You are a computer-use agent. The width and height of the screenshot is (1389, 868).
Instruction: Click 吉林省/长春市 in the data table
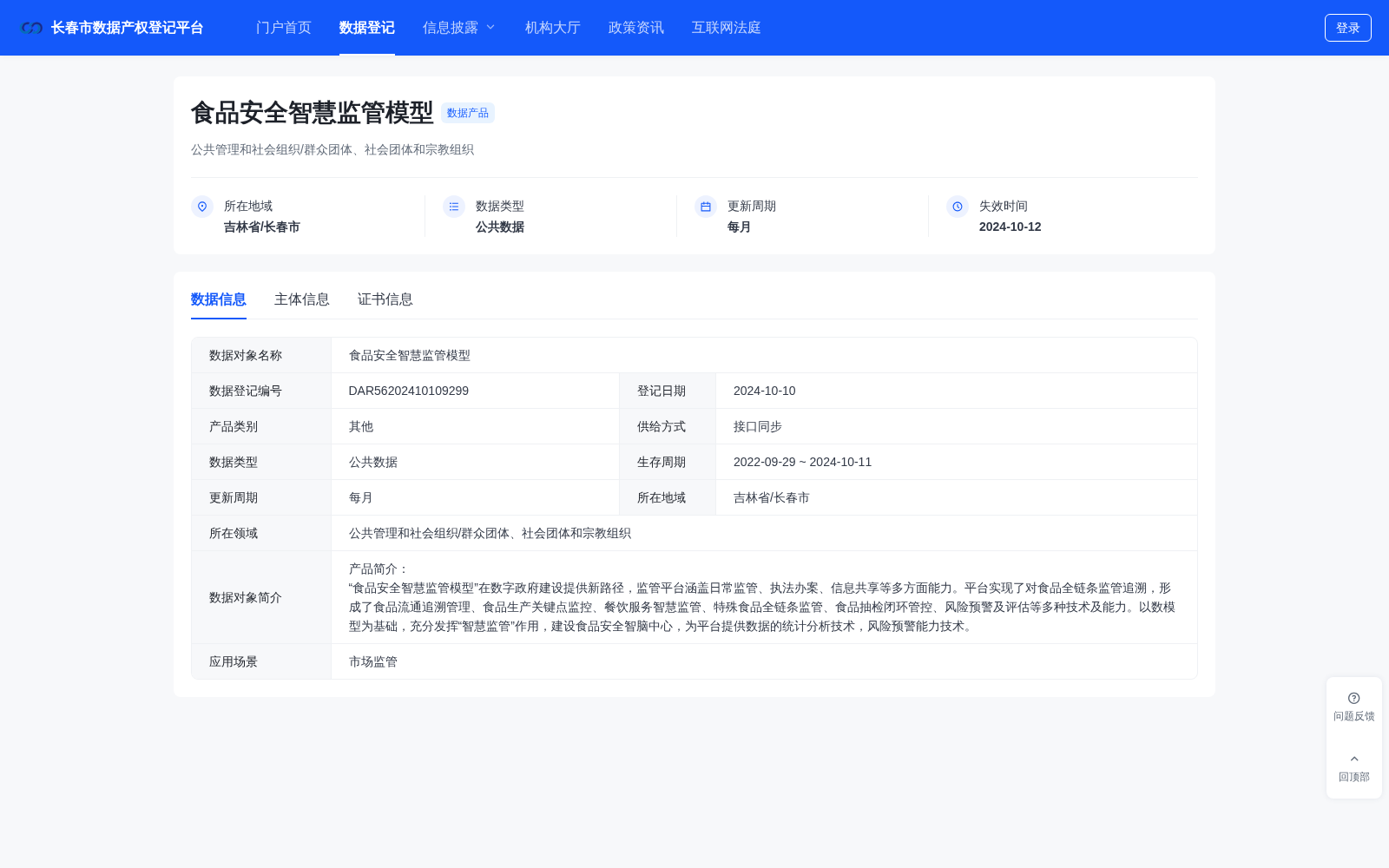point(772,497)
